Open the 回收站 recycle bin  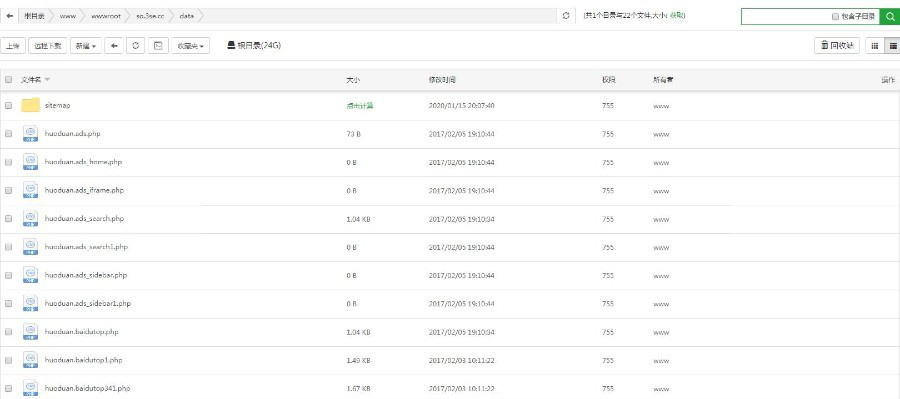coord(837,46)
